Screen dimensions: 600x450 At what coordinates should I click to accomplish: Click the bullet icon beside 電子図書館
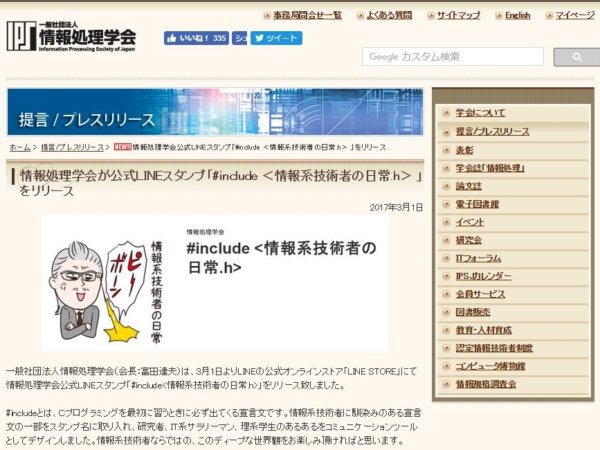point(446,204)
